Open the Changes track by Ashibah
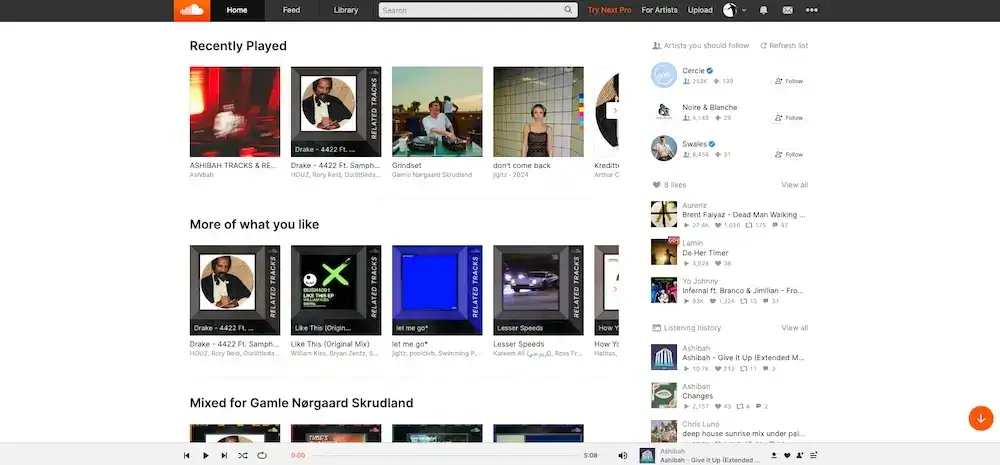Viewport: 1000px width, 465px height. click(x=698, y=396)
